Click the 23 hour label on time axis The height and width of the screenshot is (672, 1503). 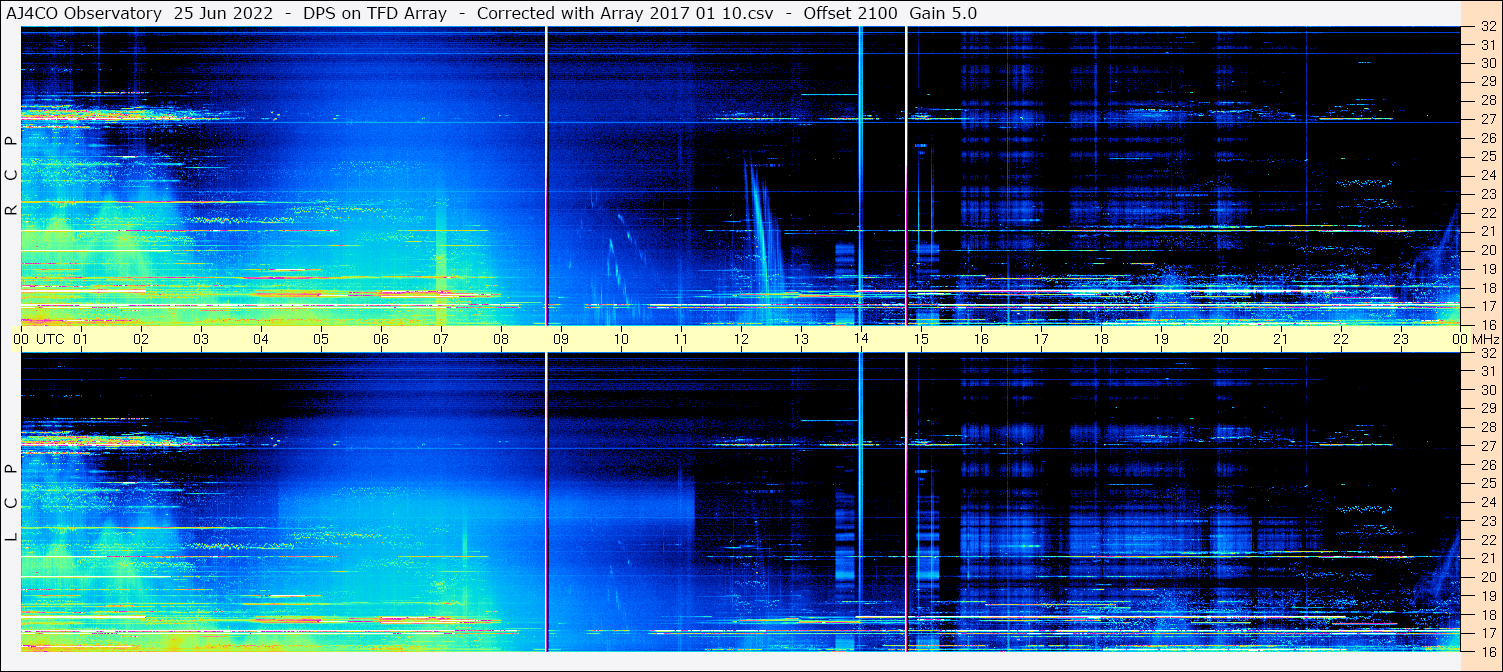coord(1401,339)
